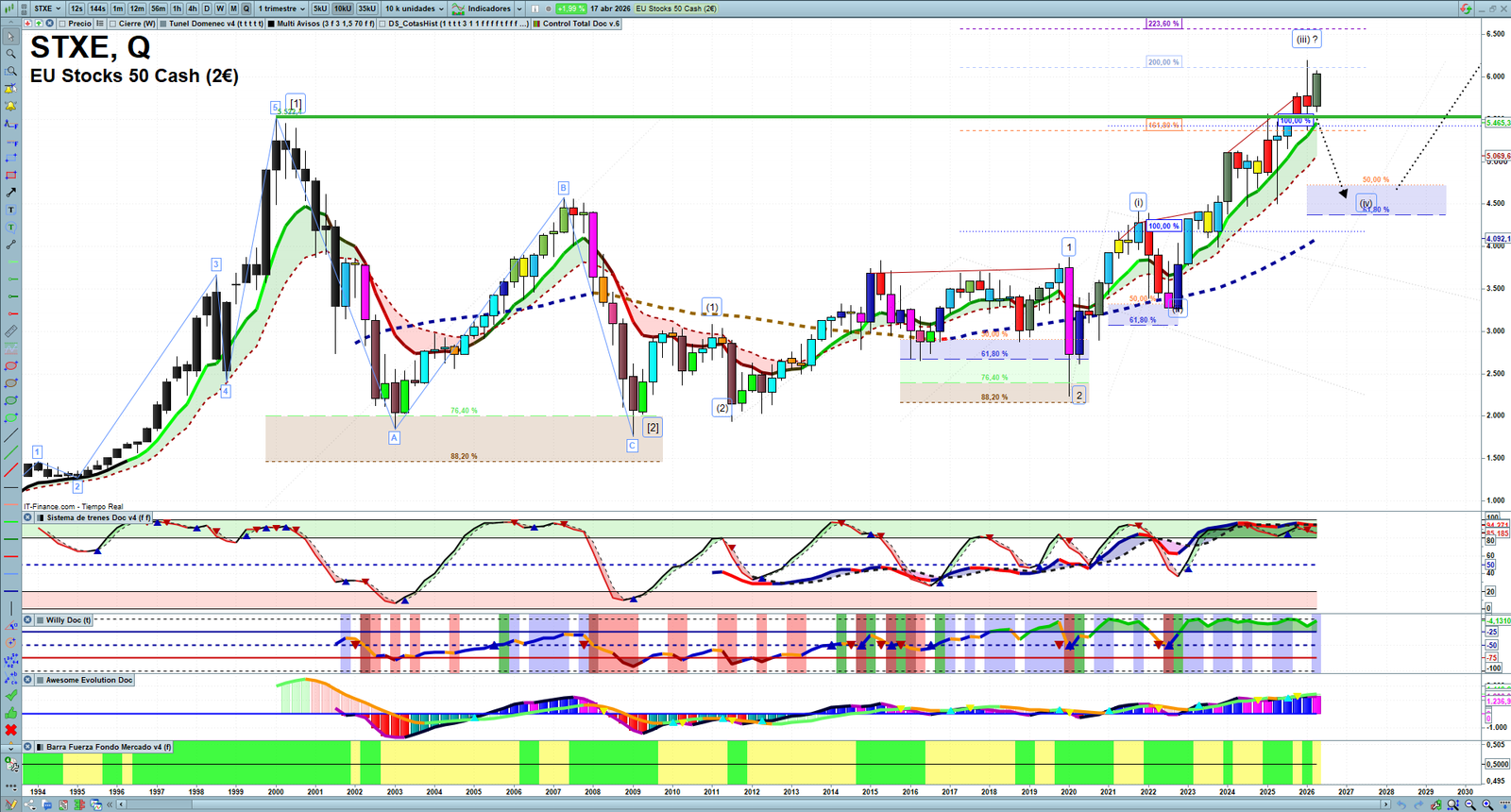Switch to the M monthly timeframe

[233, 8]
